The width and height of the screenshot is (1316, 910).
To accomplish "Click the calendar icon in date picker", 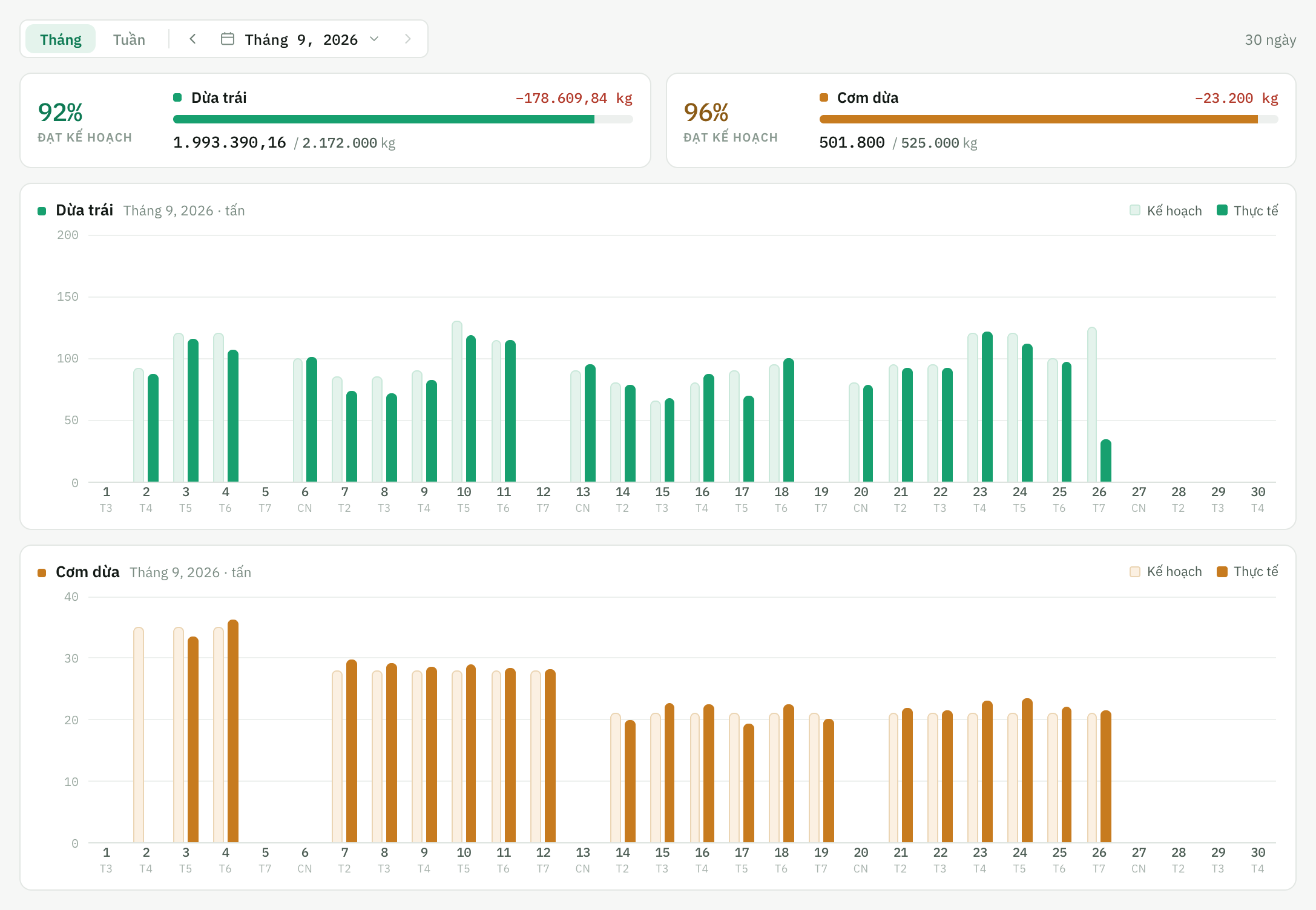I will (228, 39).
